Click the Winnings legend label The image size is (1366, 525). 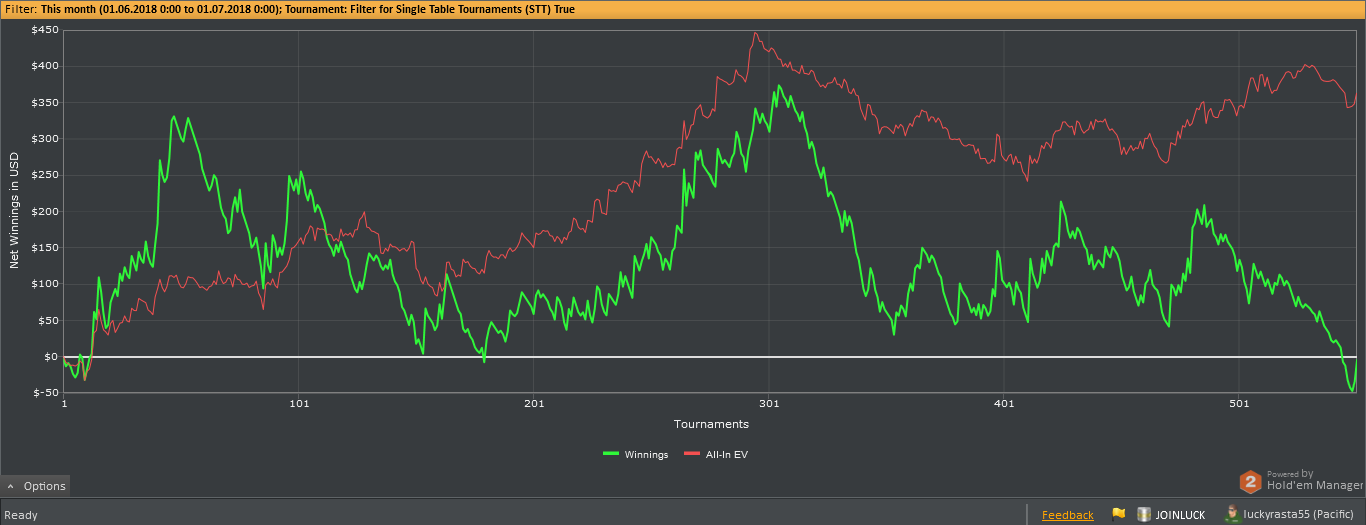(x=646, y=454)
